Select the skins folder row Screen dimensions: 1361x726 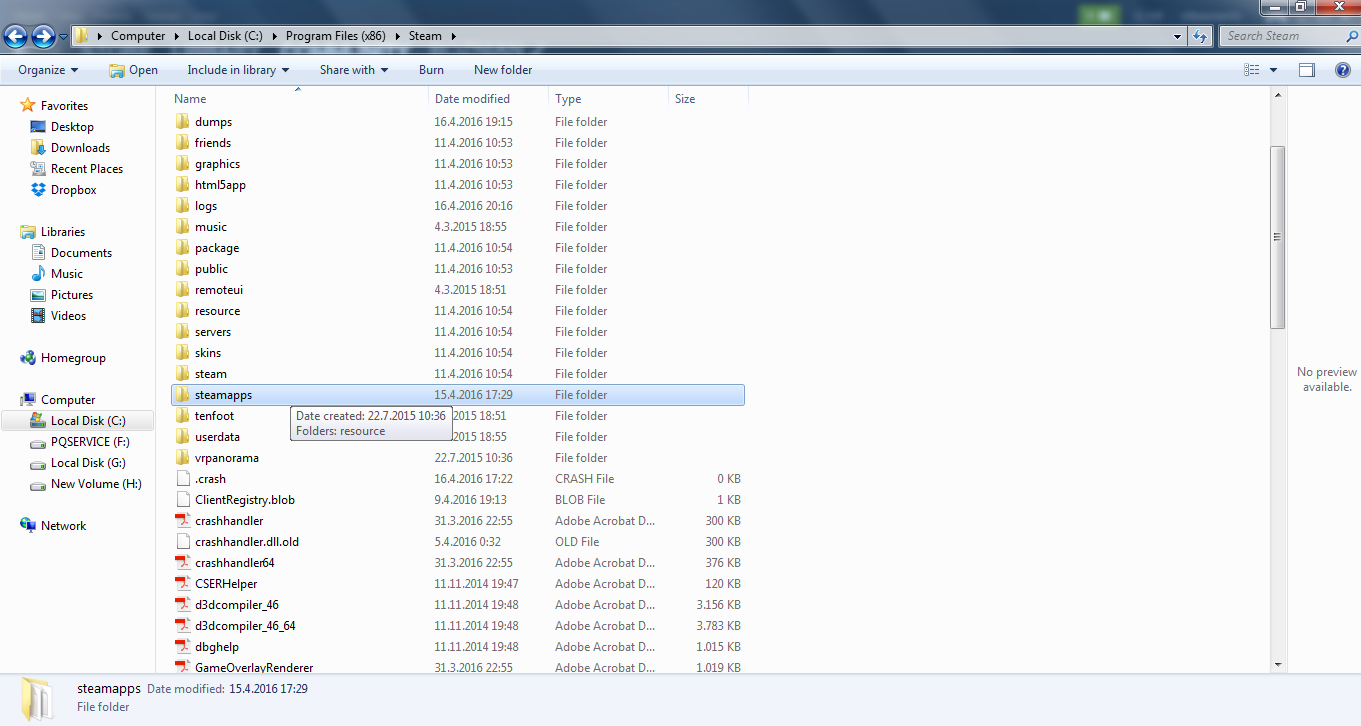coord(457,353)
